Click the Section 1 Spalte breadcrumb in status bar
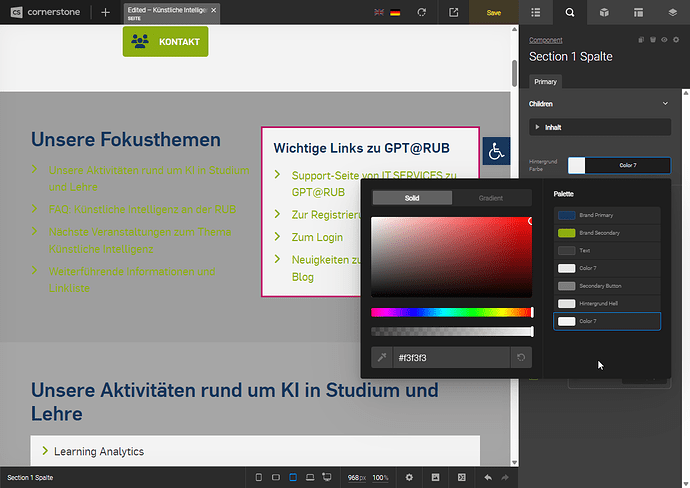The width and height of the screenshot is (690, 488). pos(30,477)
